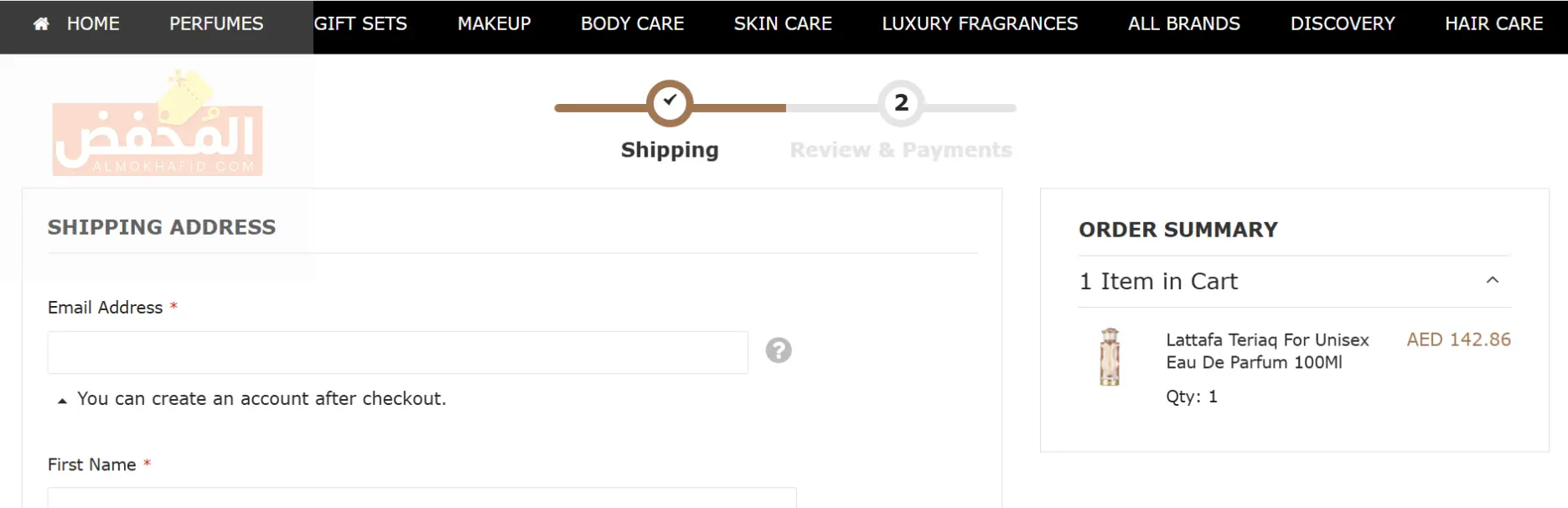Open the Skin Care menu

(783, 24)
